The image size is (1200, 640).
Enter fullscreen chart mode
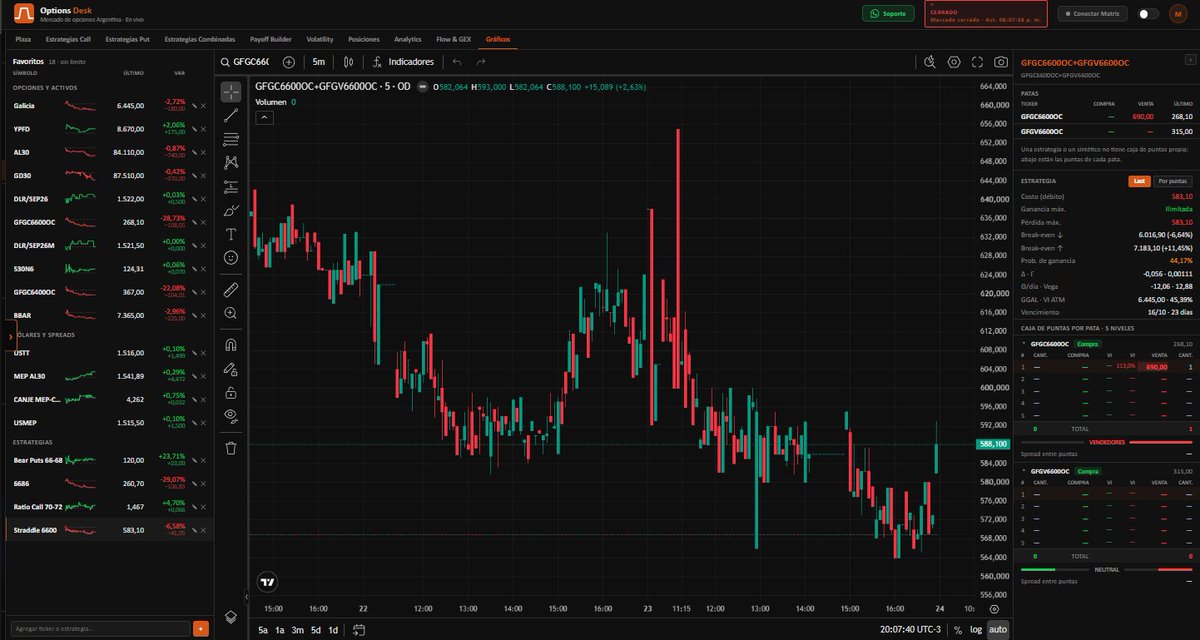977,62
